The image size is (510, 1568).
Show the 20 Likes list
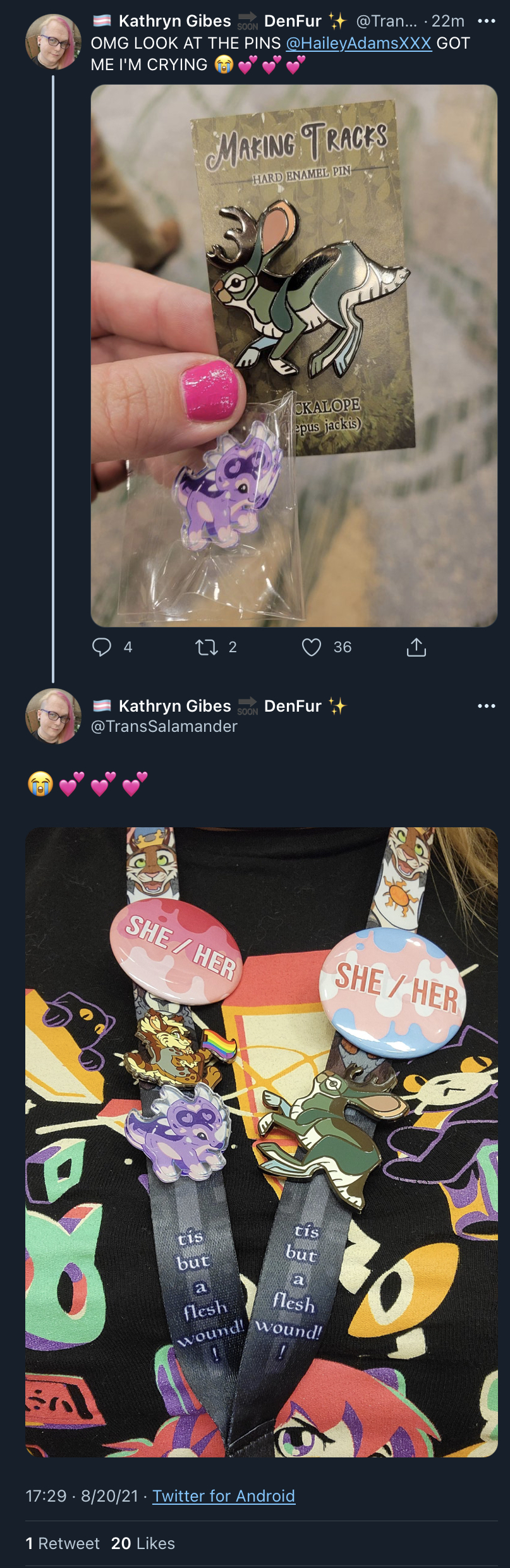143,1543
